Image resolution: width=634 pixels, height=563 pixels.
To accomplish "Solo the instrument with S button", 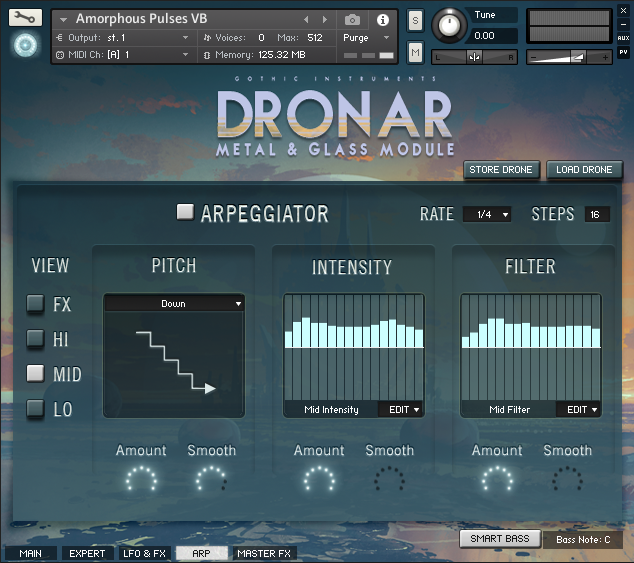I will pyautogui.click(x=415, y=20).
